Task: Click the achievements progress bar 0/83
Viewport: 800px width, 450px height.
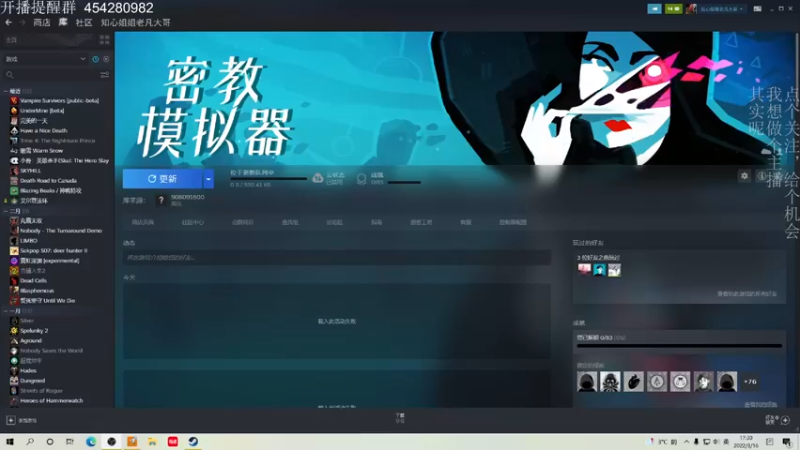Action: click(x=679, y=346)
